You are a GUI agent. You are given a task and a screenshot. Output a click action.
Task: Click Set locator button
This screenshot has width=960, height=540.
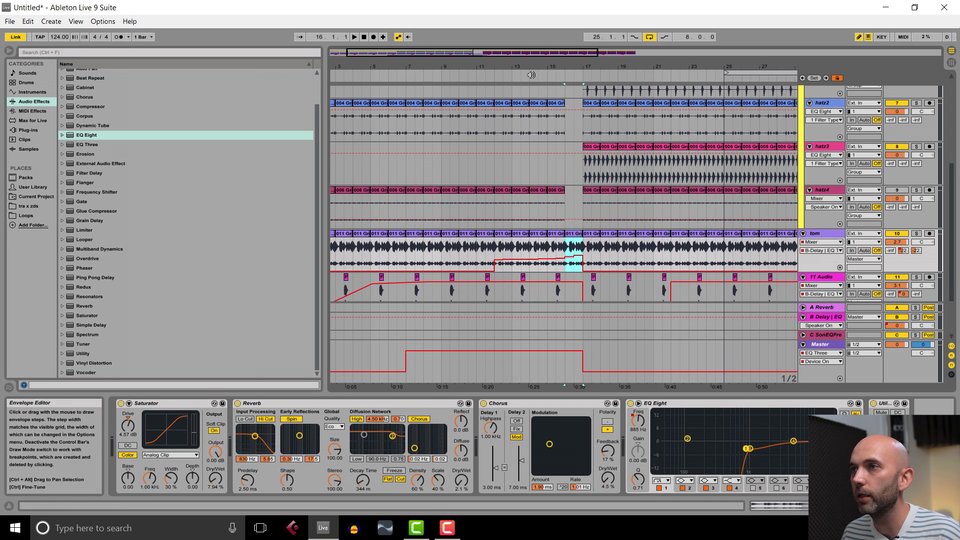(814, 78)
